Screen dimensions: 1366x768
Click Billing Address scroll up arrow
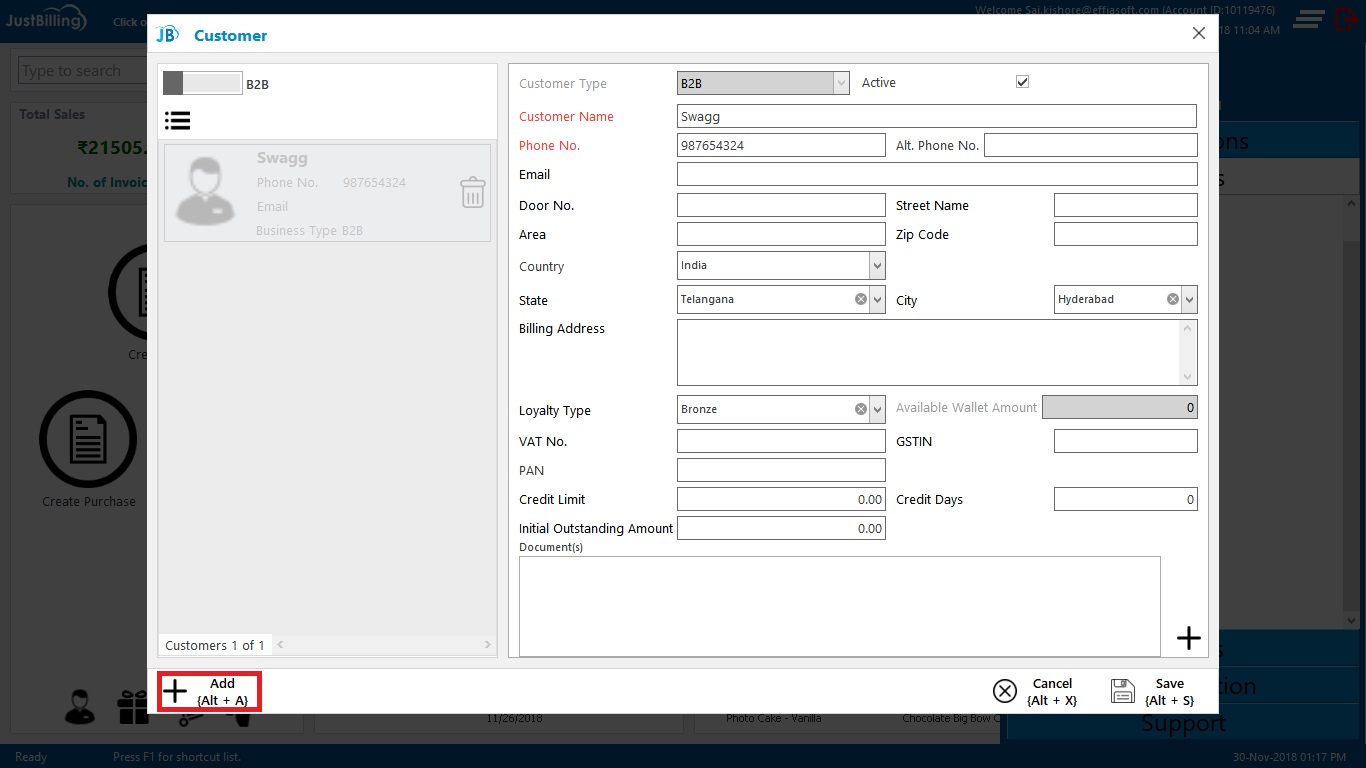tap(1188, 328)
